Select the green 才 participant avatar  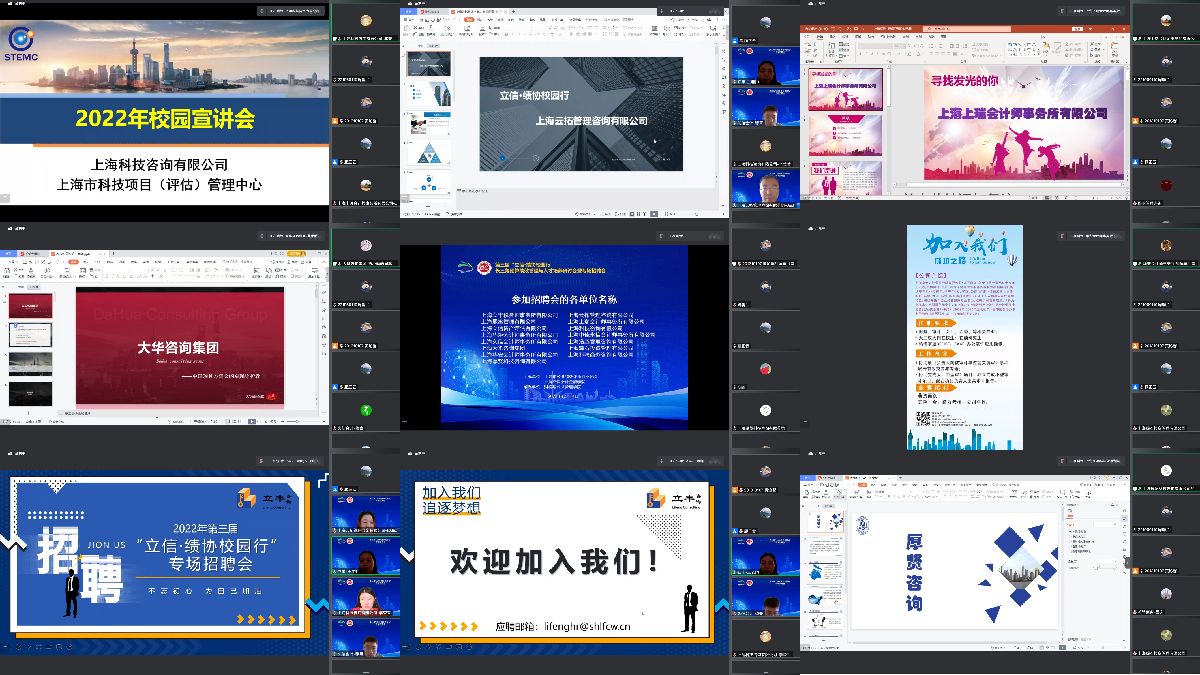tap(366, 410)
